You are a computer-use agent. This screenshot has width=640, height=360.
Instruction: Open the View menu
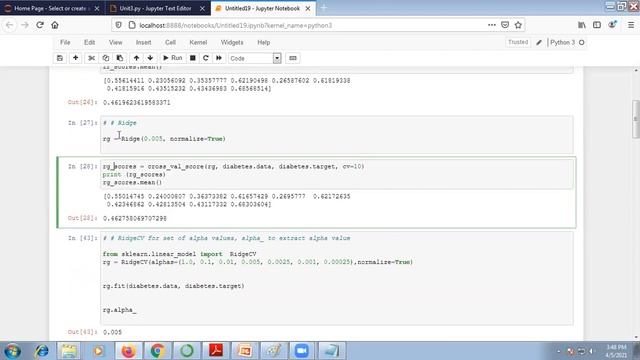pos(116,42)
